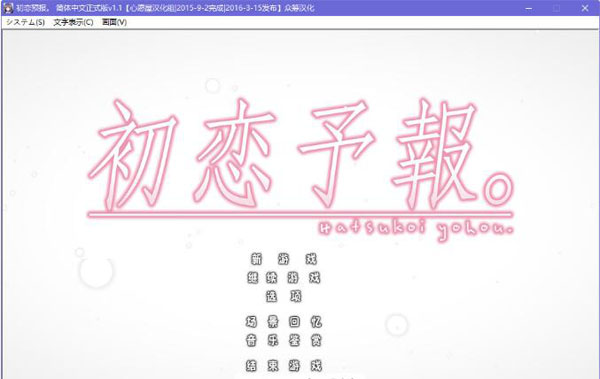Click the game icon in the title bar
This screenshot has width=600, height=379.
[8, 8]
